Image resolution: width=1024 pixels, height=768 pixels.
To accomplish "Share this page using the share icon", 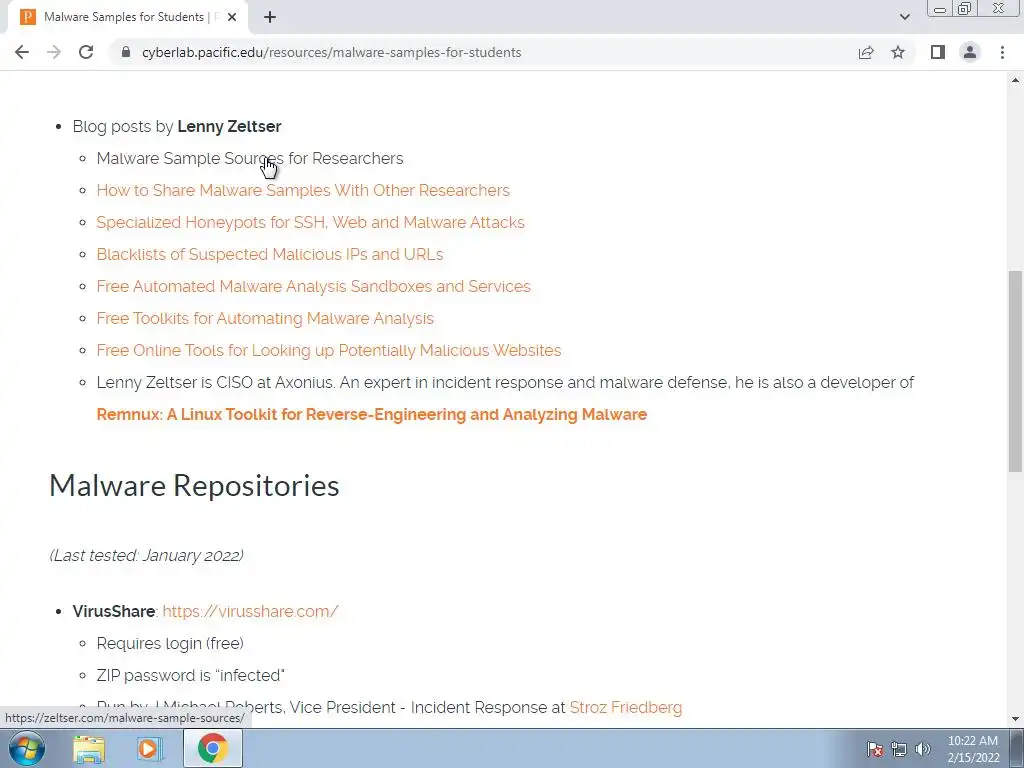I will [x=866, y=52].
